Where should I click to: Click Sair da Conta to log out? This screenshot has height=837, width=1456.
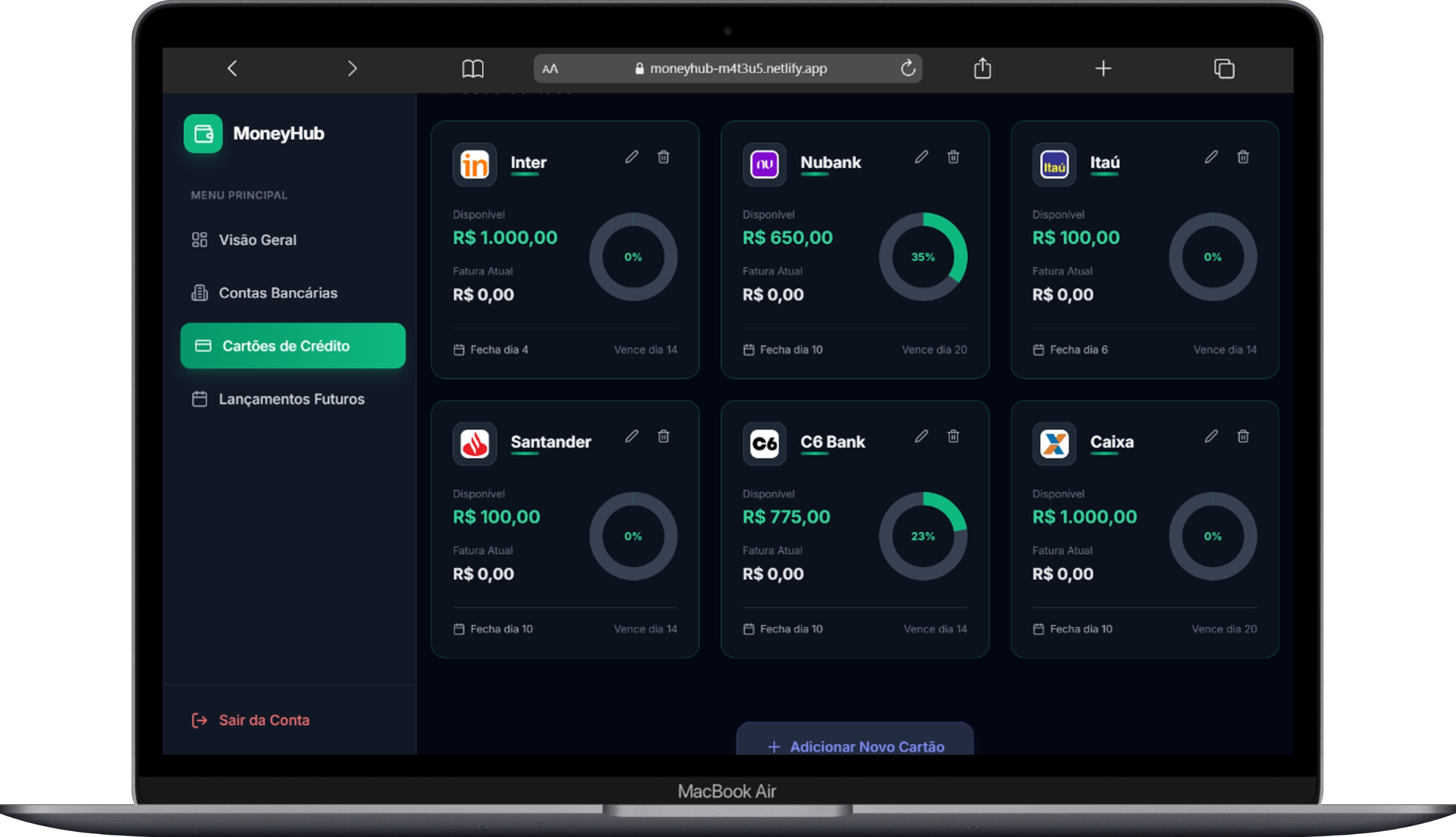[264, 720]
